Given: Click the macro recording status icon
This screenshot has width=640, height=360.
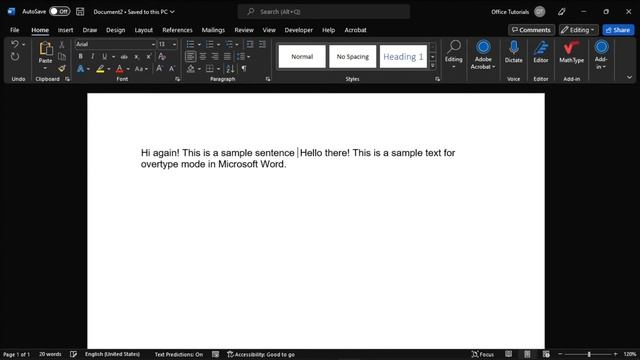Looking at the screenshot, I should pos(216,354).
